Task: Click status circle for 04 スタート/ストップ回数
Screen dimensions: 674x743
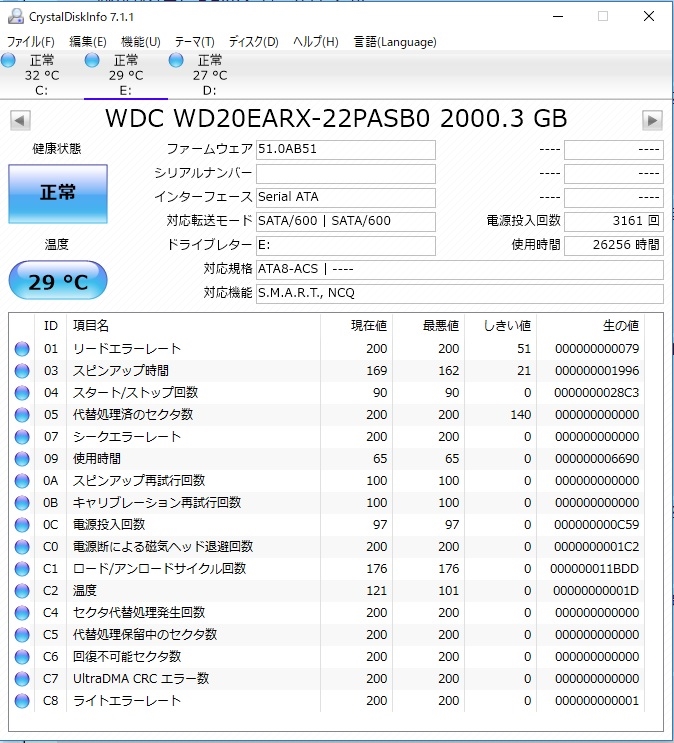Action: [22, 393]
